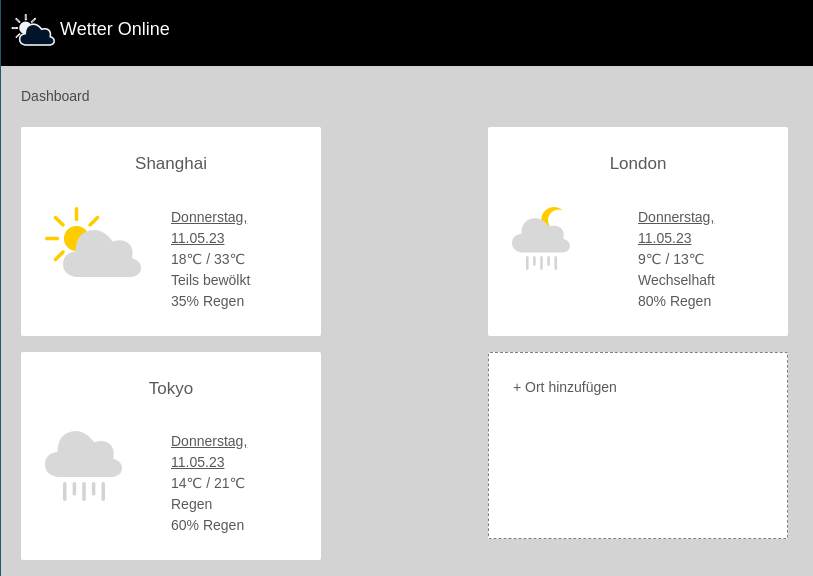Image resolution: width=813 pixels, height=576 pixels.
Task: Open London's Donnerstag, 11.05.23 date link
Action: click(676, 228)
